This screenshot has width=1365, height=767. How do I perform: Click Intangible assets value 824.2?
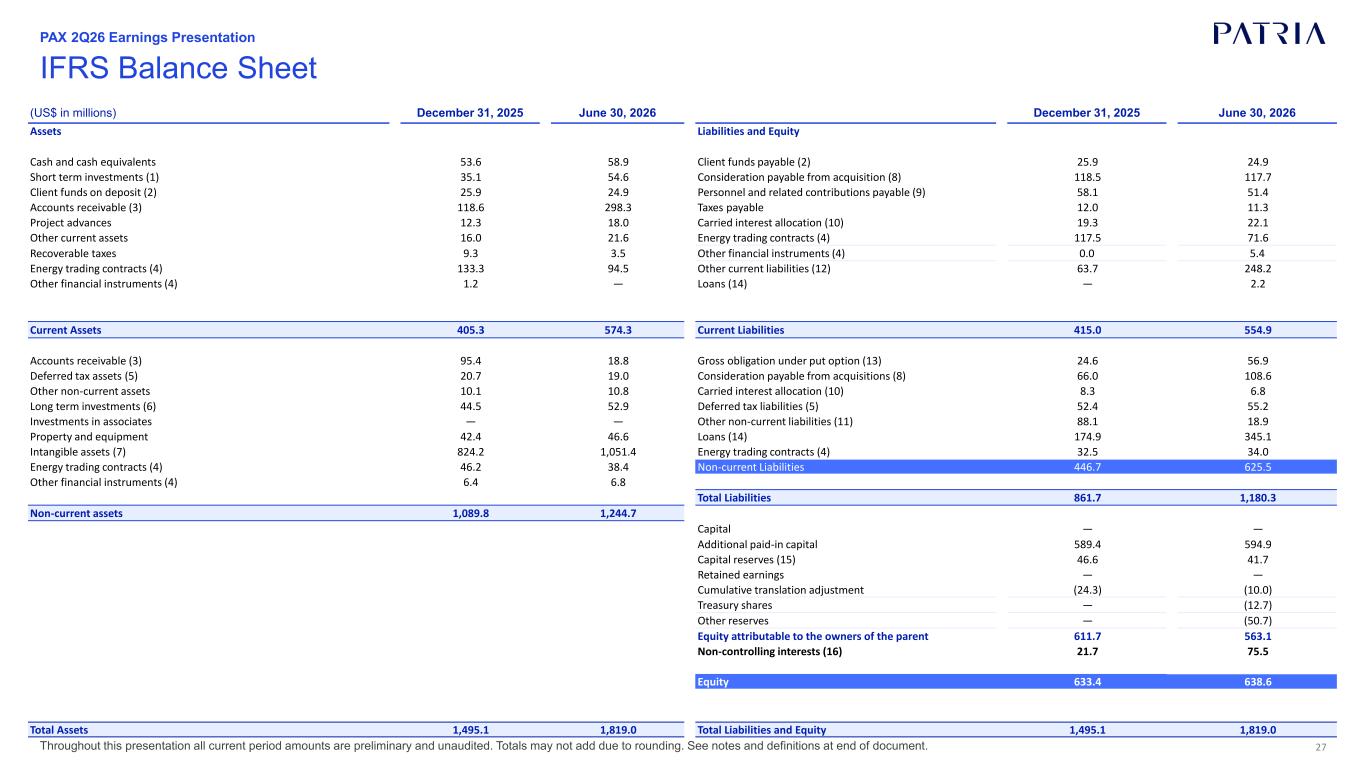[470, 452]
